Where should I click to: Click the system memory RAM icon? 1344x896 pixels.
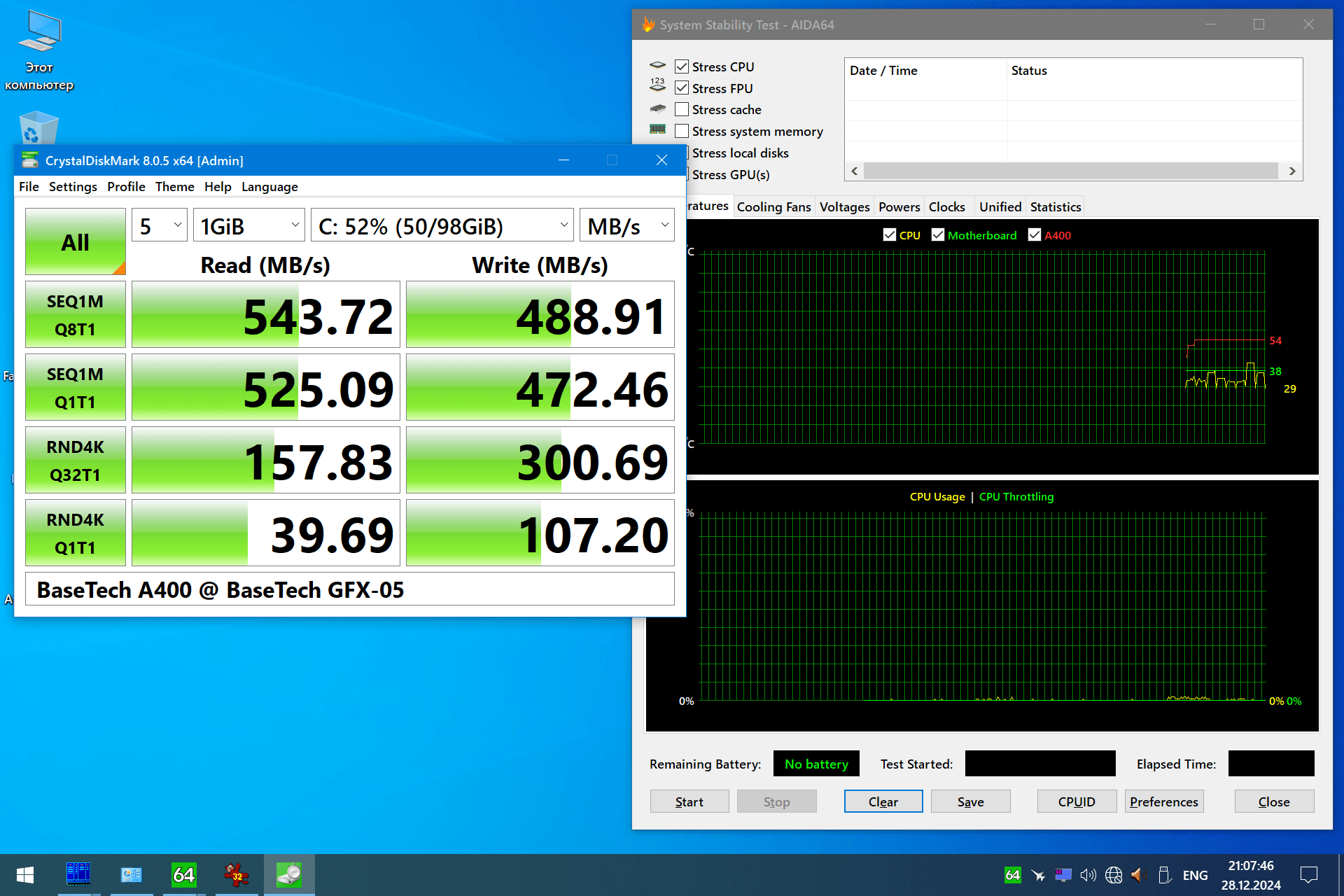[657, 129]
